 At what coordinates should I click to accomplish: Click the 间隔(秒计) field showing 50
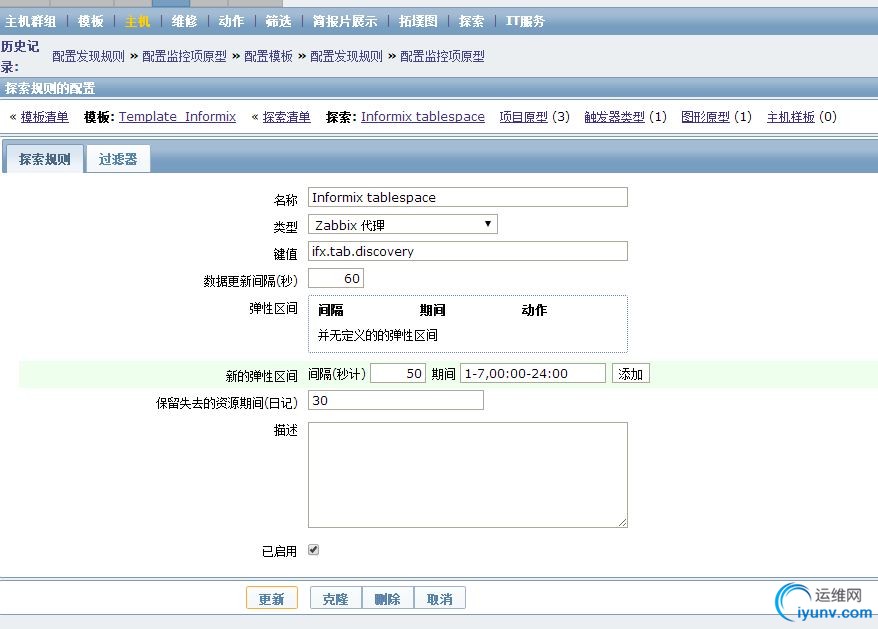(x=398, y=374)
